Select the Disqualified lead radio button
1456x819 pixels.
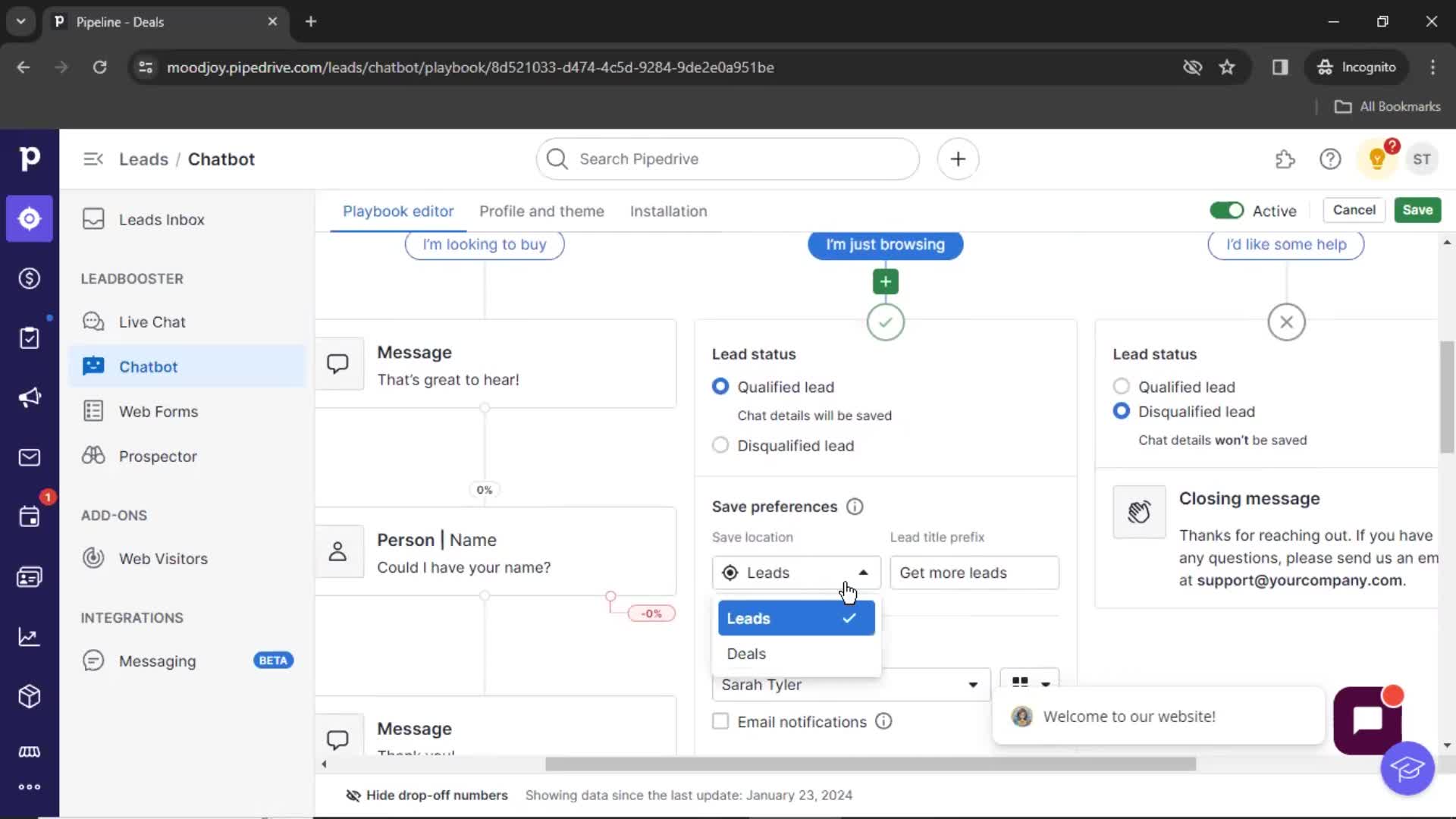click(x=719, y=445)
